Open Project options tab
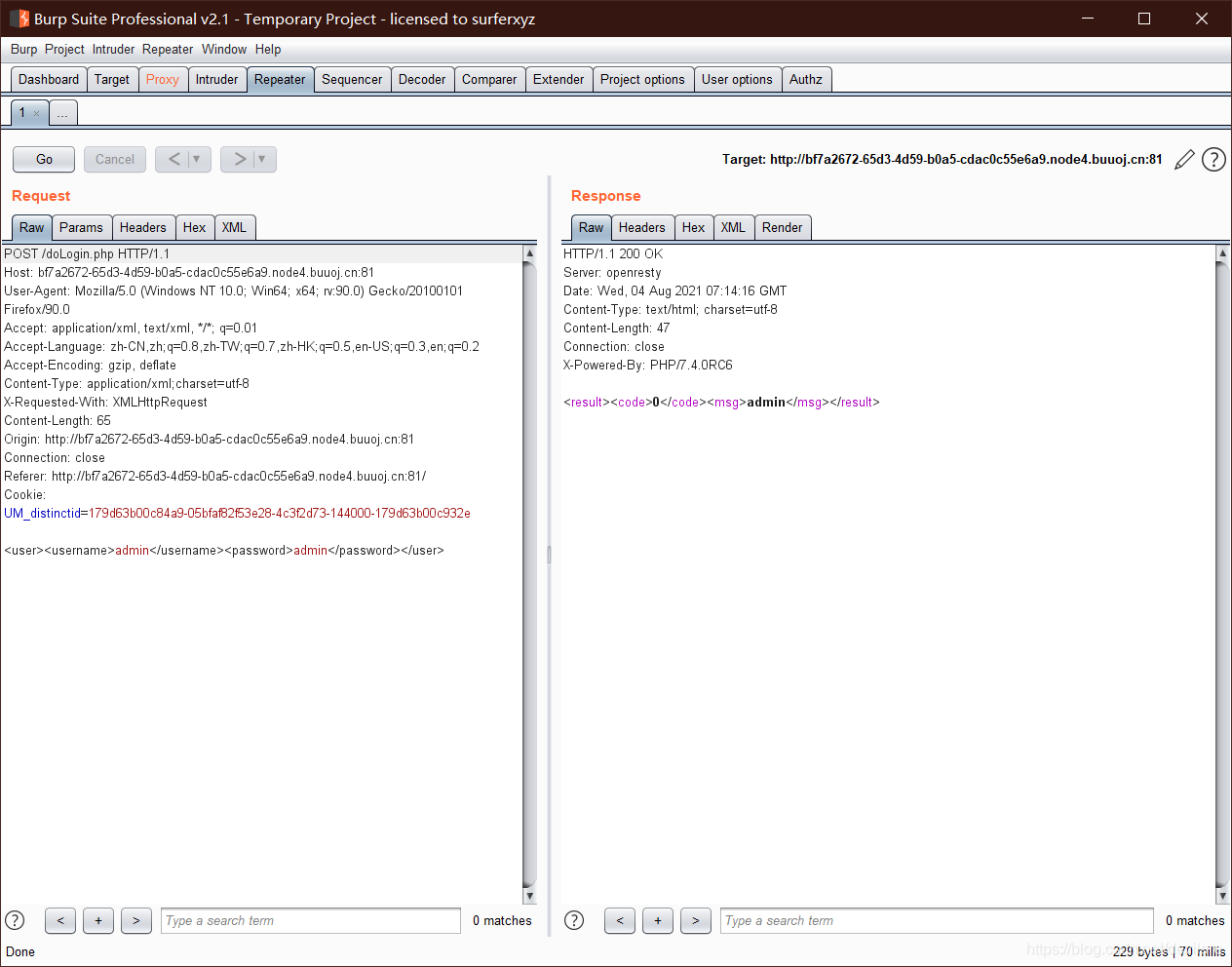 point(642,80)
